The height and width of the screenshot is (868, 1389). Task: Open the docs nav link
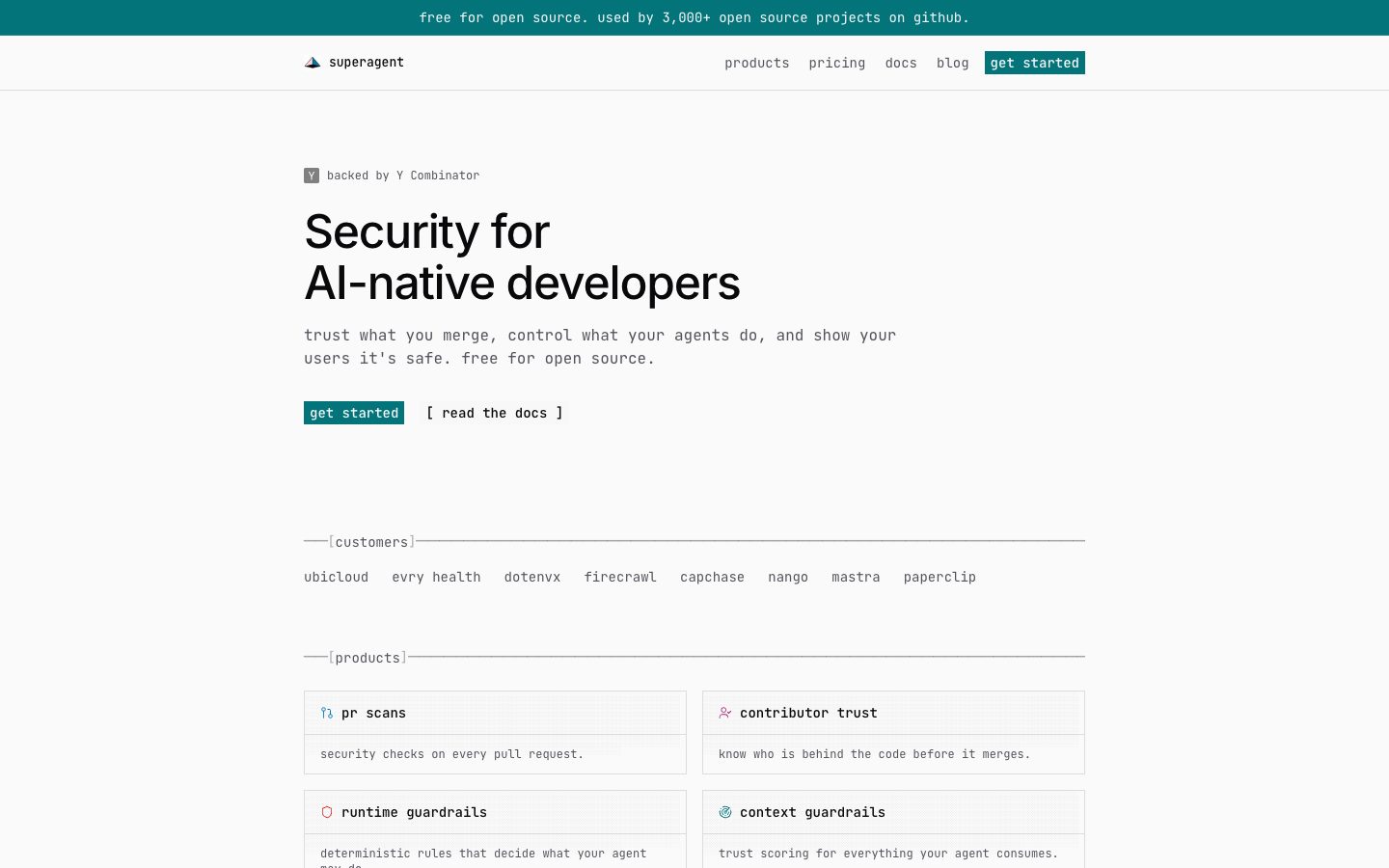[901, 63]
